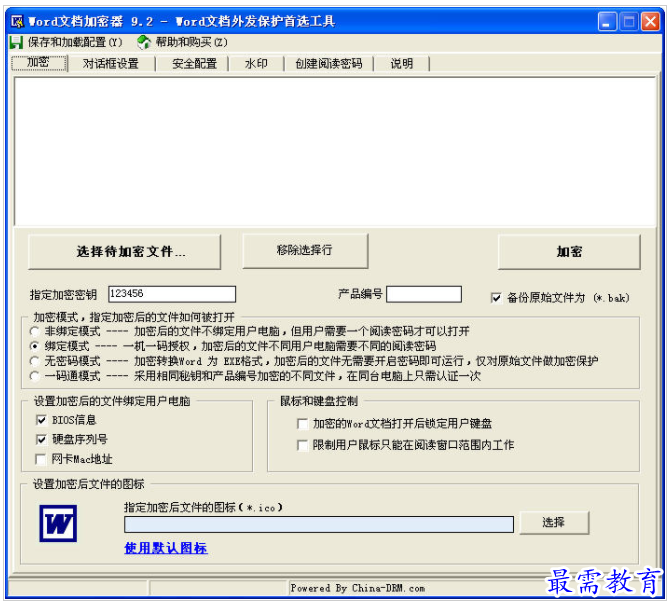Enable the 网卡Mac地址 checkbox

41,459
